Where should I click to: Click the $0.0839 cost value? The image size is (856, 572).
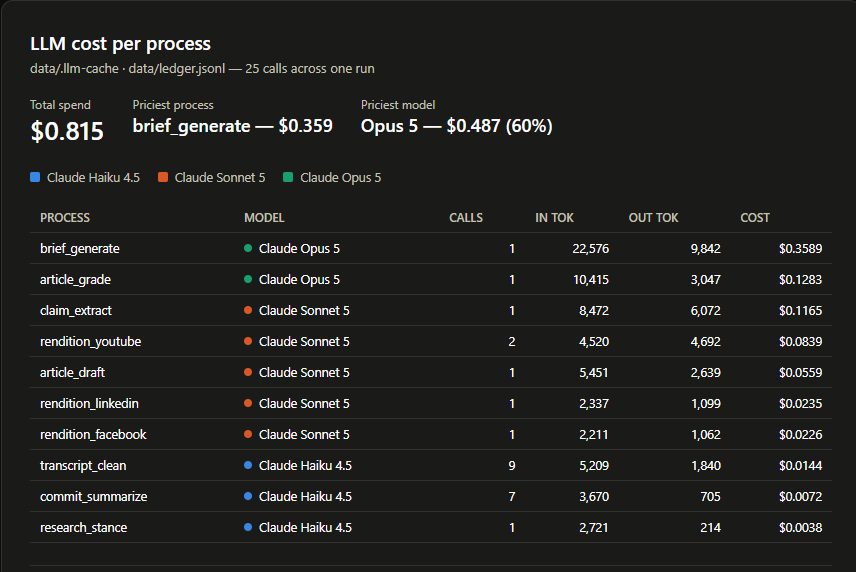800,342
